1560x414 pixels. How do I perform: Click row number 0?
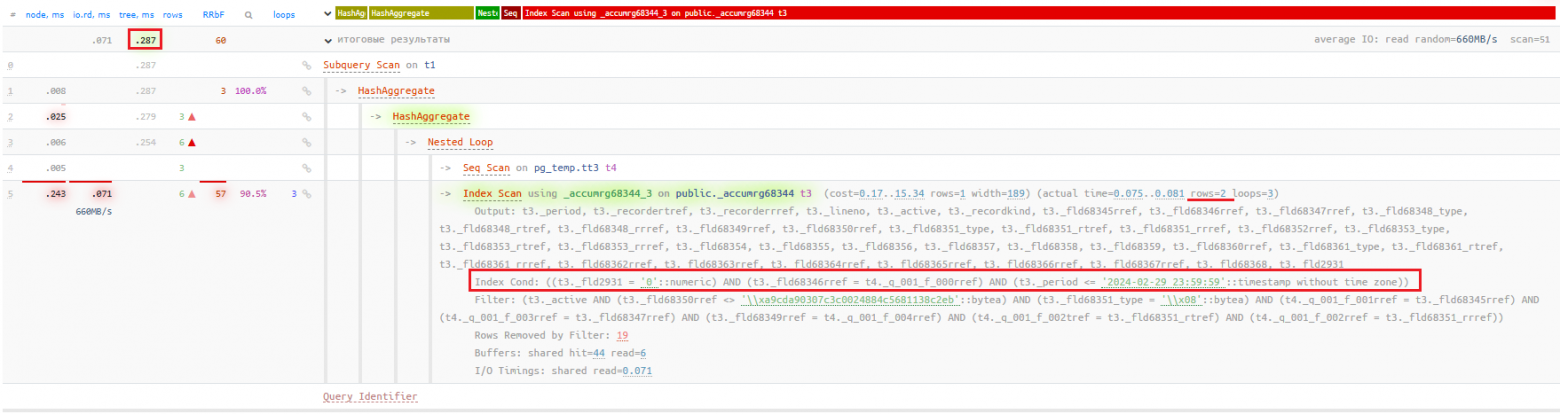pos(10,66)
